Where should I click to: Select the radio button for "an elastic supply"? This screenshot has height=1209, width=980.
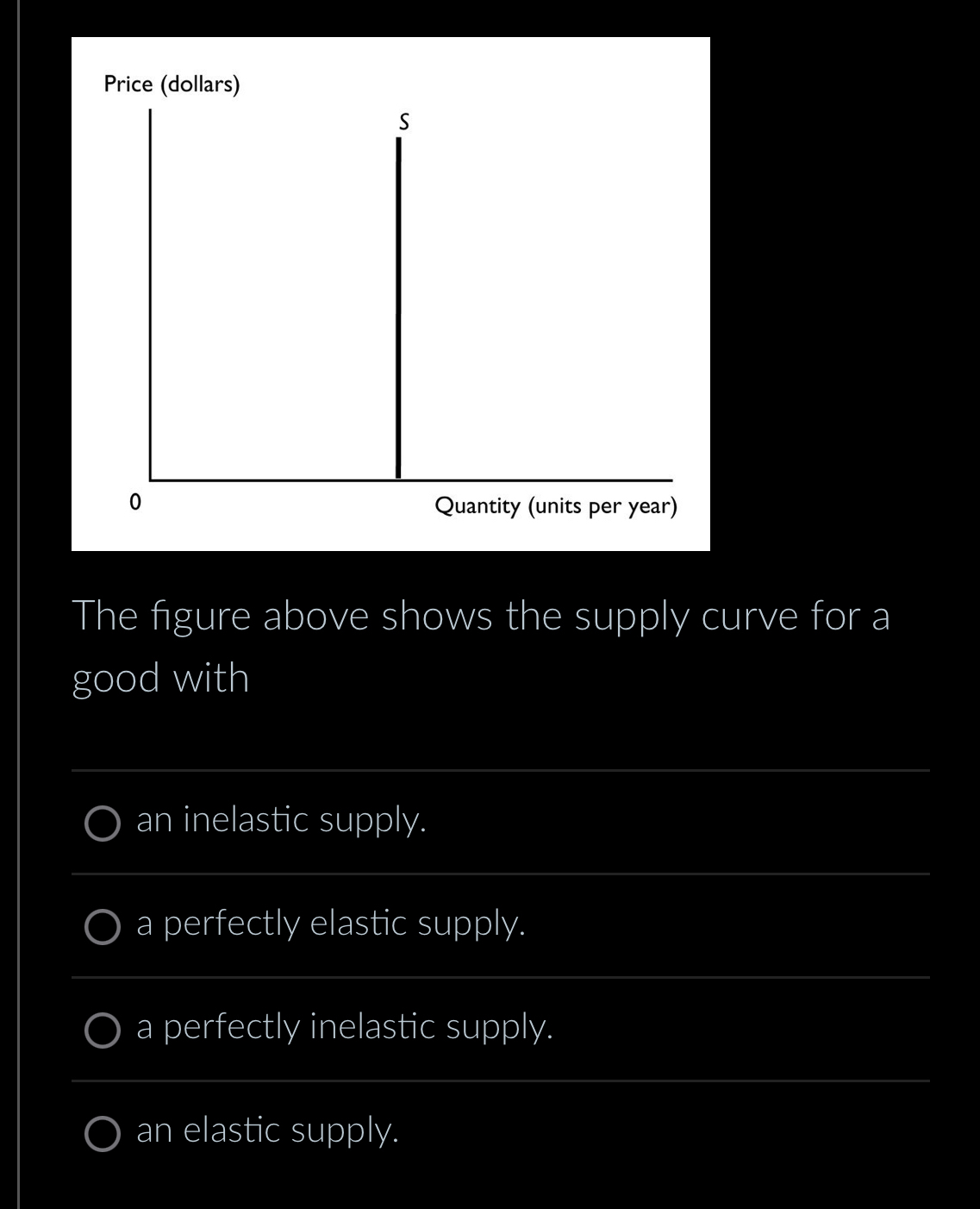[x=103, y=1132]
